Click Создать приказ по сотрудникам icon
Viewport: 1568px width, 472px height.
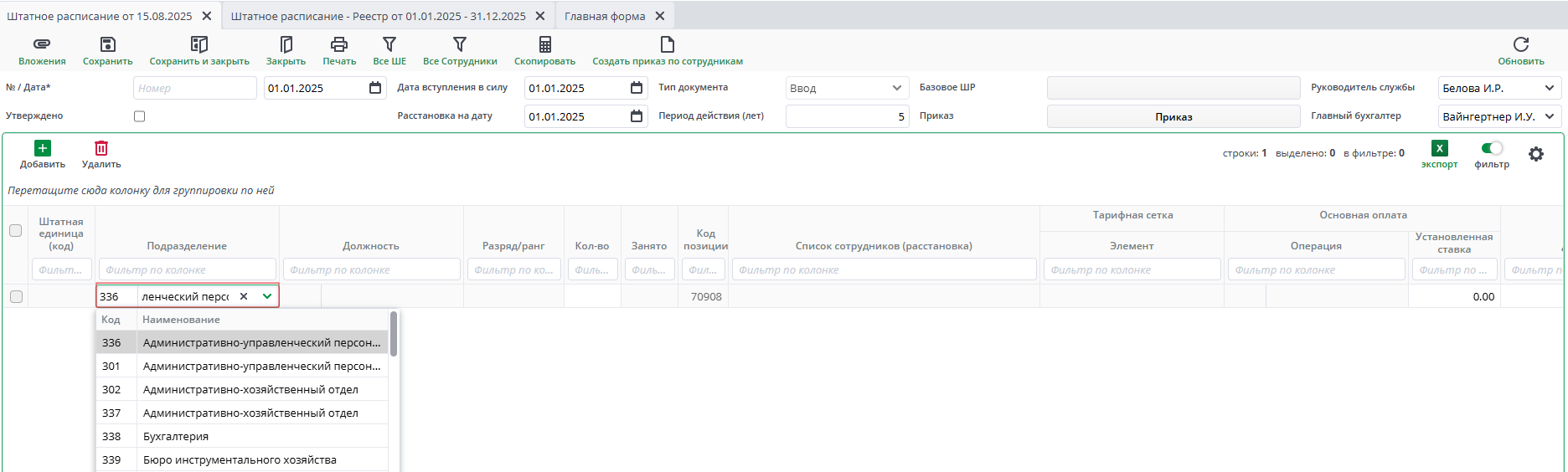click(x=668, y=44)
